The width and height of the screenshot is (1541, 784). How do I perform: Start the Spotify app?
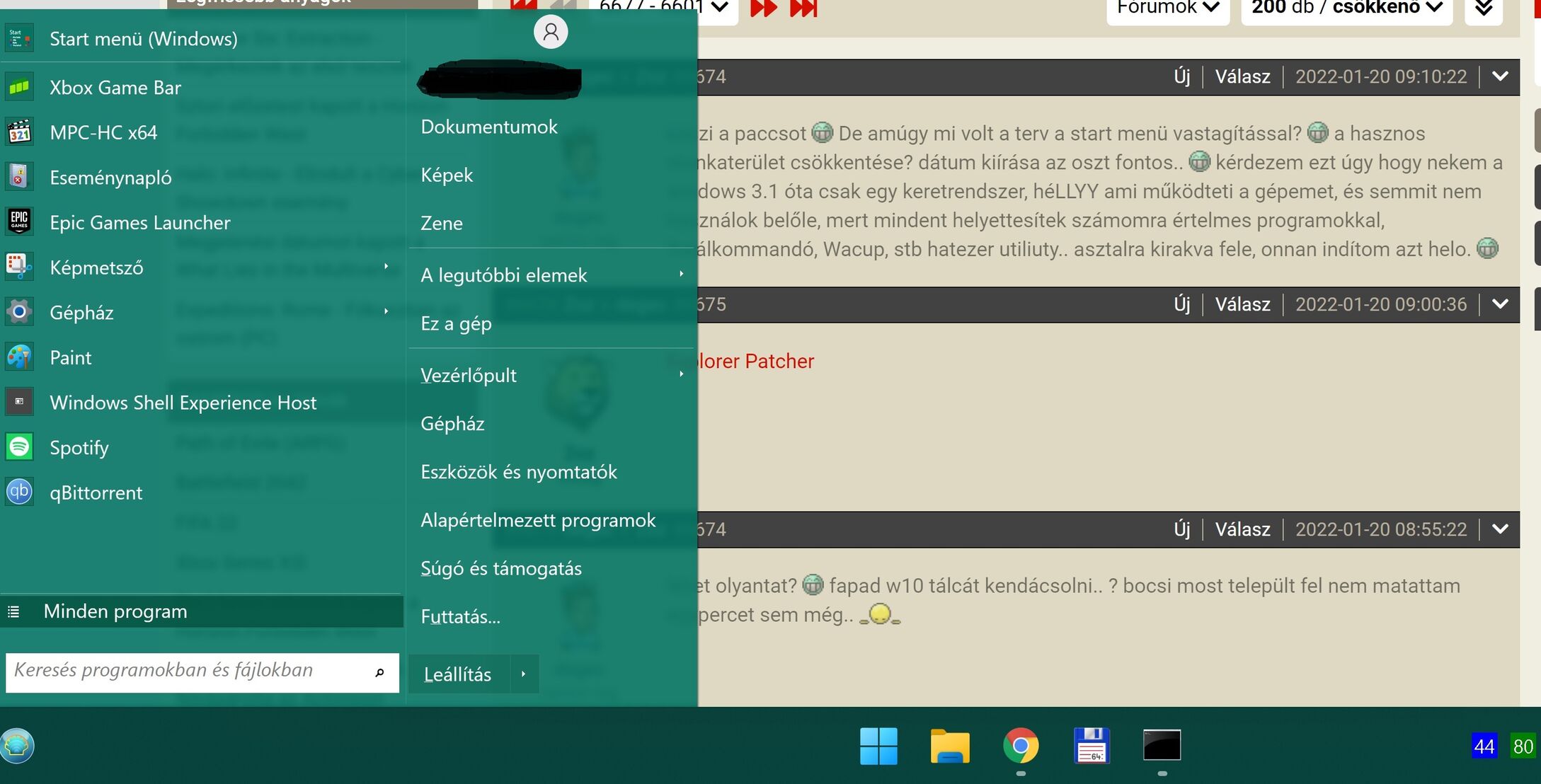(x=79, y=448)
